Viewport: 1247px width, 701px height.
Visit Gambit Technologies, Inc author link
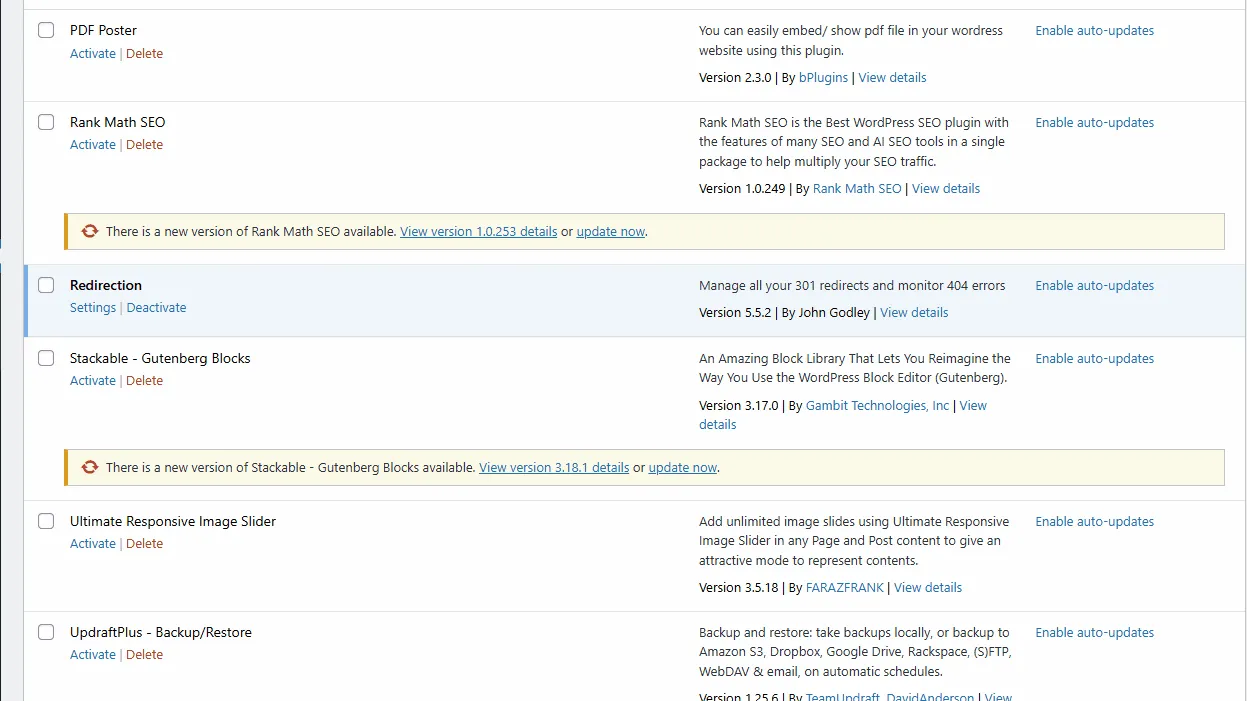coord(877,405)
